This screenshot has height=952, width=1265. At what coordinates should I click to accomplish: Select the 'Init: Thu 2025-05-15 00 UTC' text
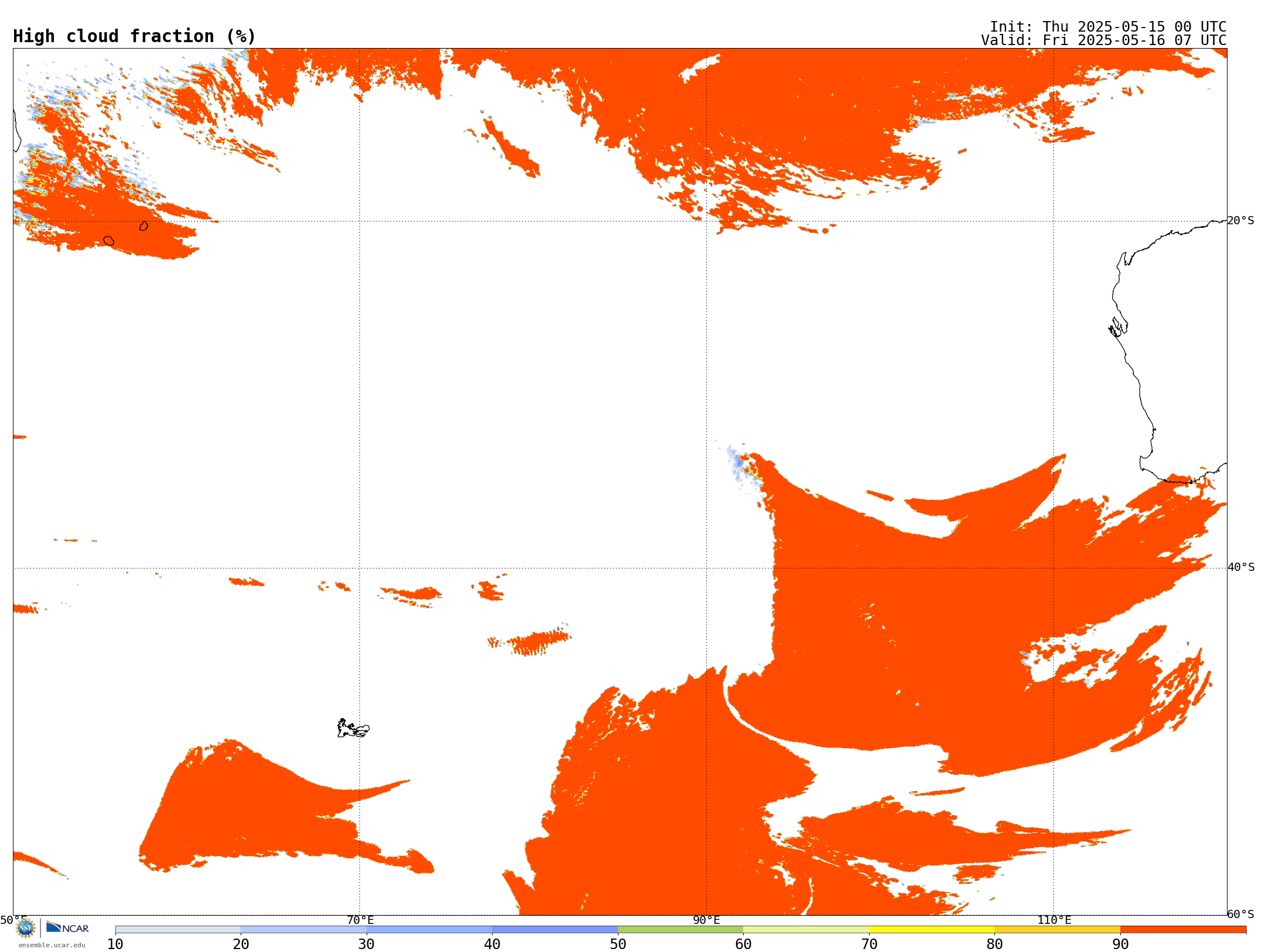1108,27
